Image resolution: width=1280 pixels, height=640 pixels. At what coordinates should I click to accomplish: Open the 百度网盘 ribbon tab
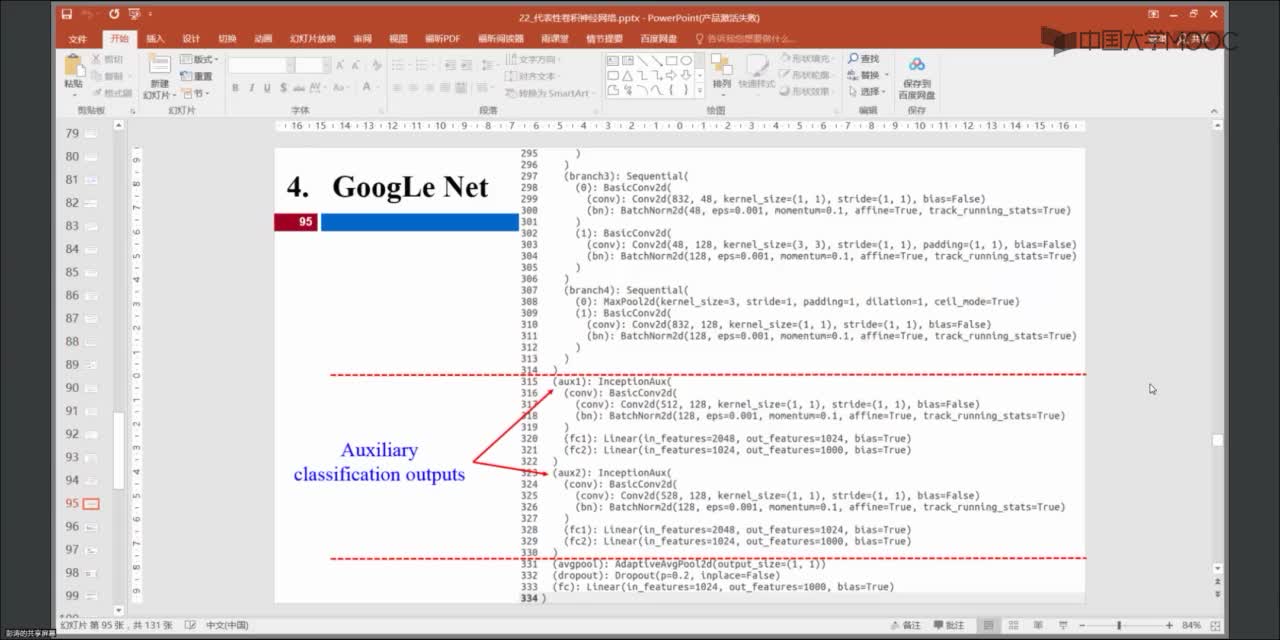click(658, 39)
